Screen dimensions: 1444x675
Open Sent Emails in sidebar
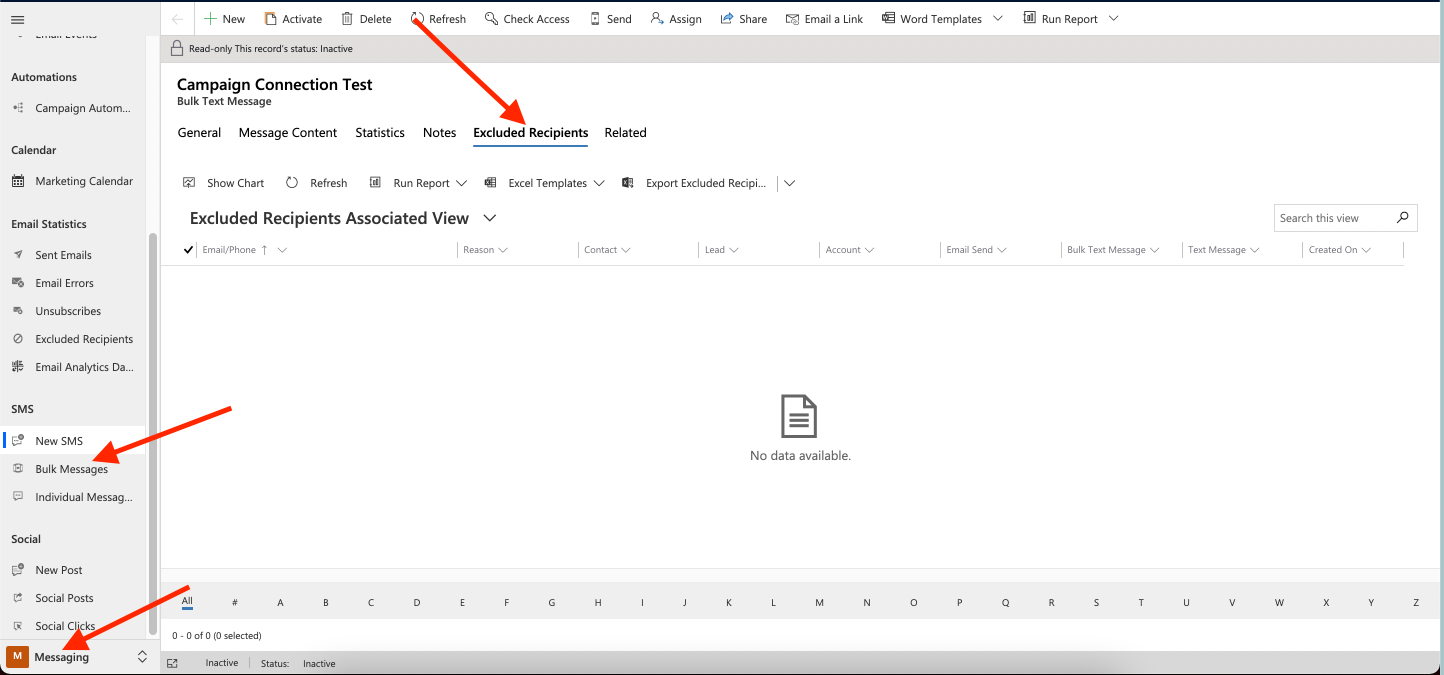click(73, 255)
